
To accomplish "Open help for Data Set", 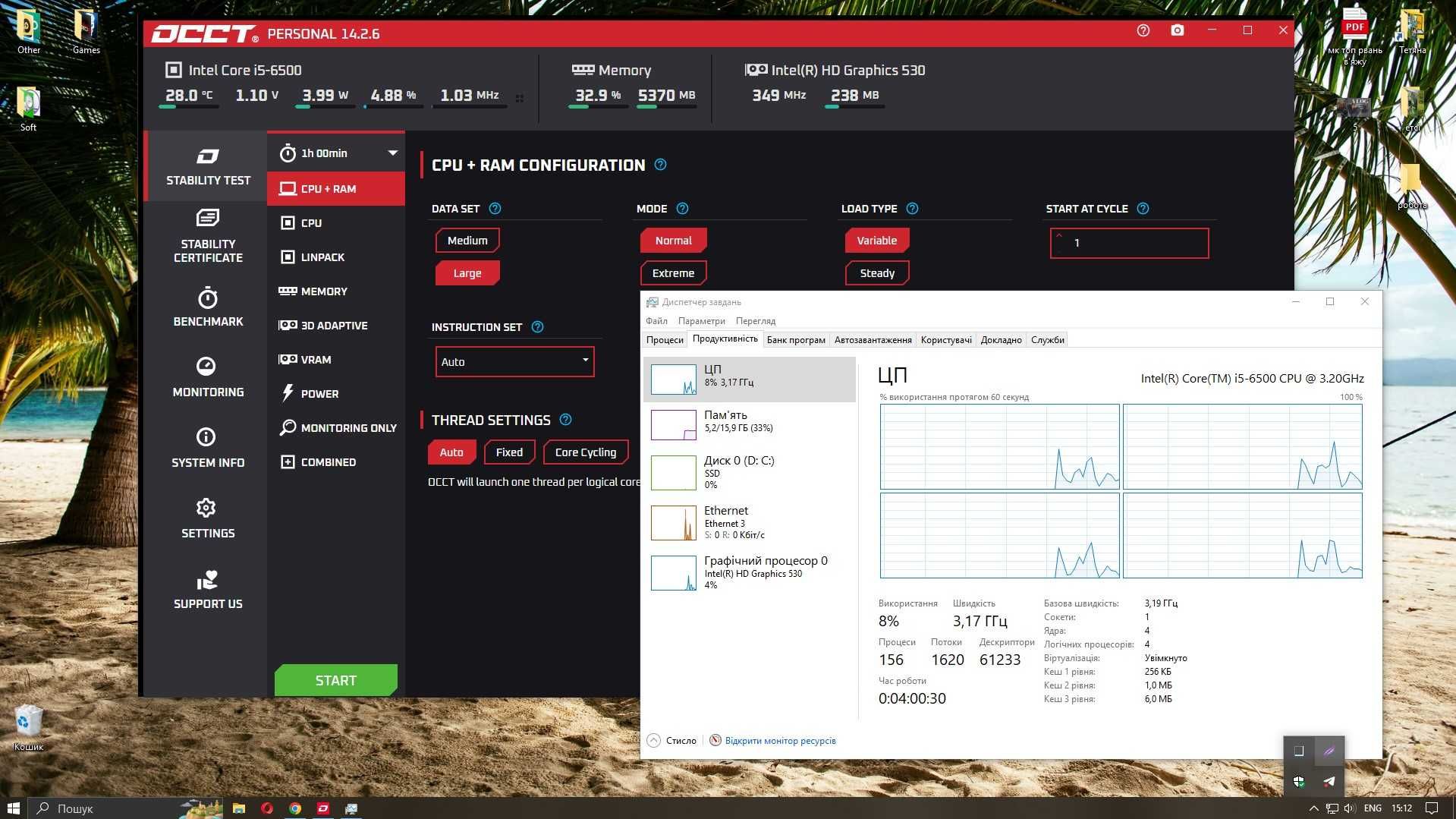I will click(495, 209).
